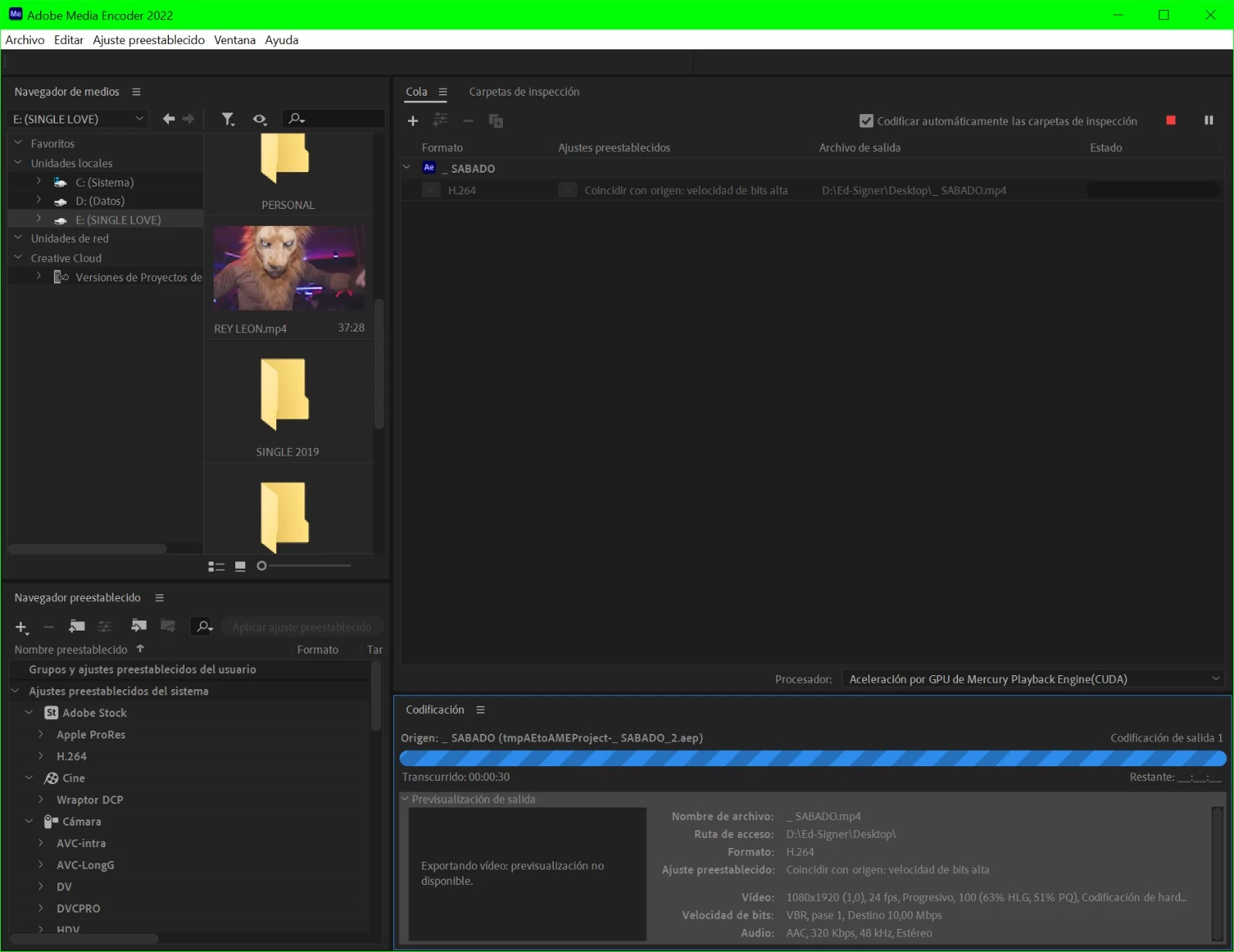
Task: Open the Navegador de medios panel menu
Action: (137, 92)
